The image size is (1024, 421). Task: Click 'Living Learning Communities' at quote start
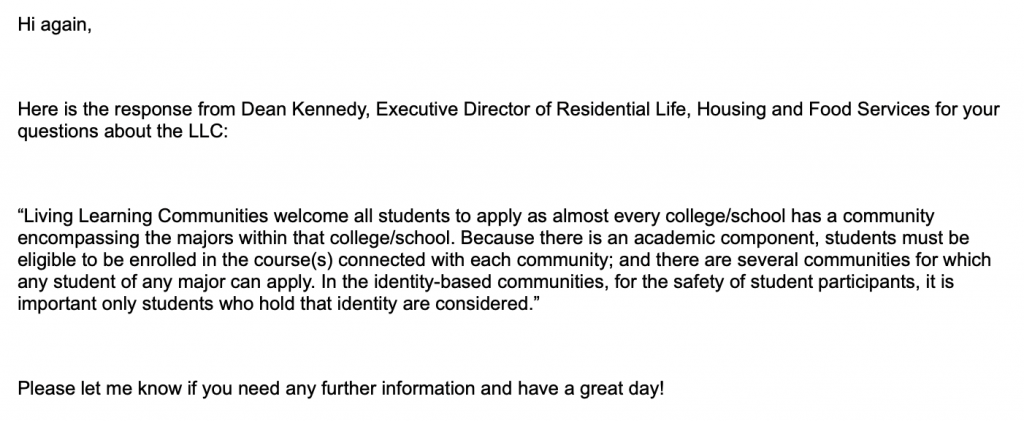[x=147, y=216]
